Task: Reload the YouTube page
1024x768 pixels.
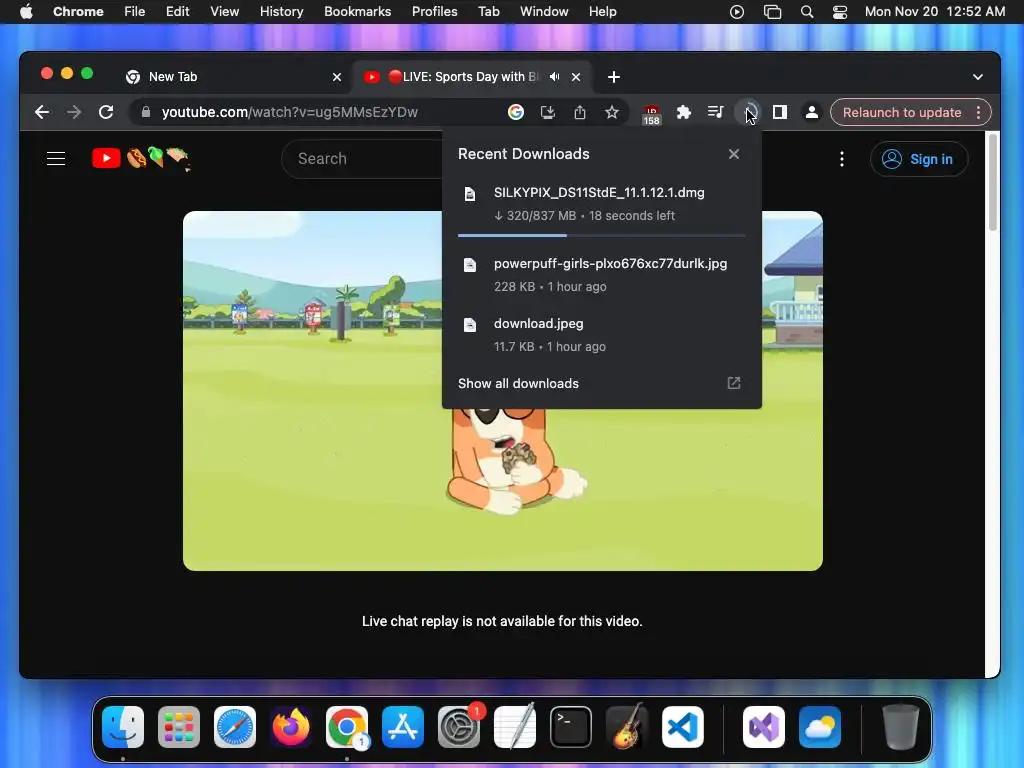Action: click(x=106, y=112)
